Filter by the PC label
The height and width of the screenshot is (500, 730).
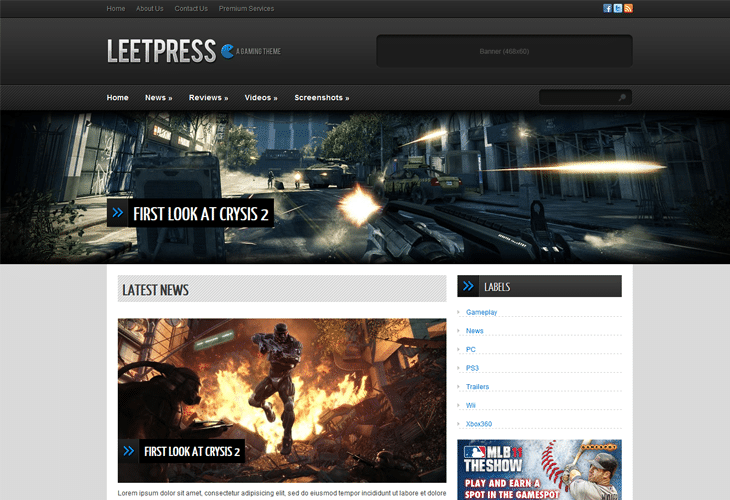tap(471, 349)
